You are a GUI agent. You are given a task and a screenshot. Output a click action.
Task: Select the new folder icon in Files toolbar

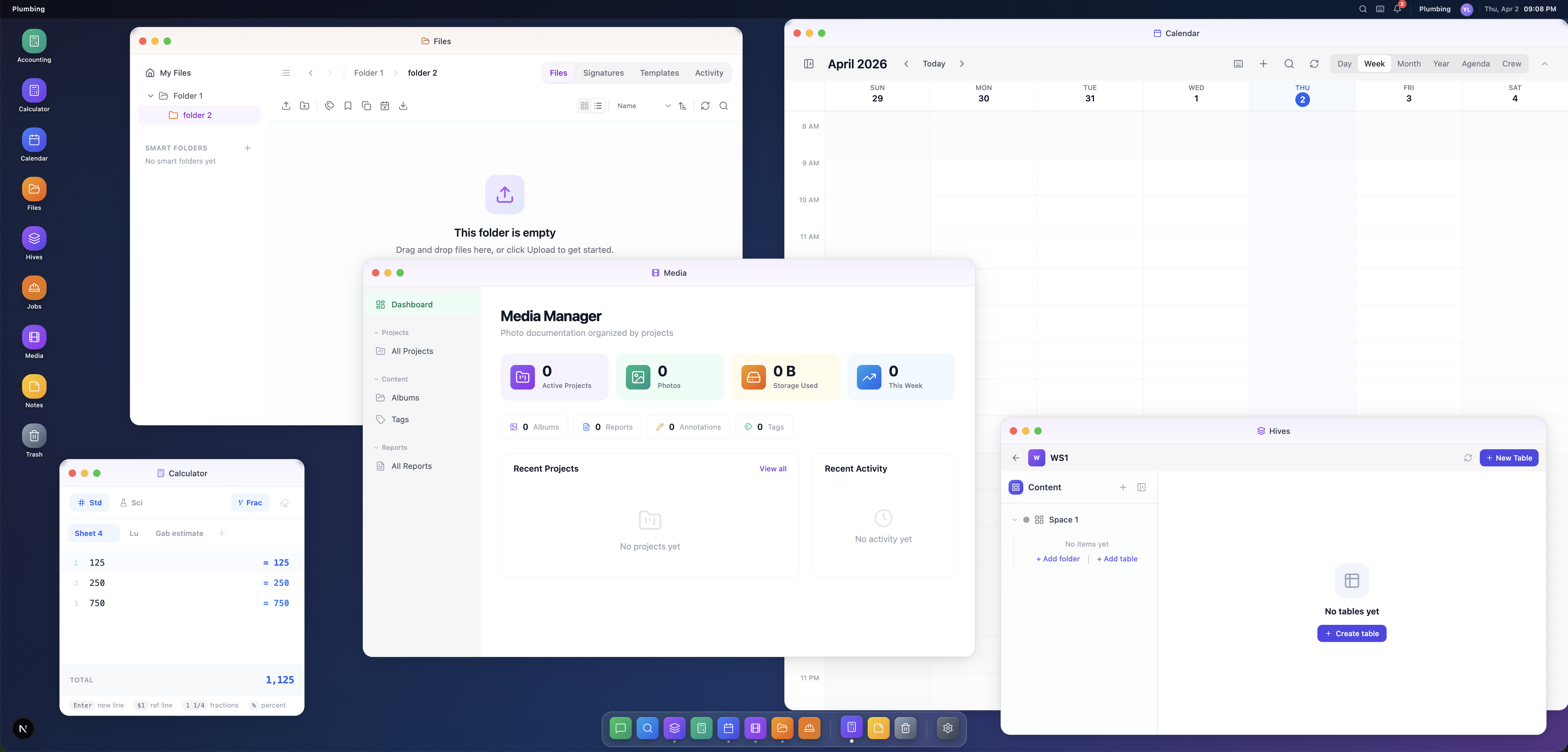305,105
